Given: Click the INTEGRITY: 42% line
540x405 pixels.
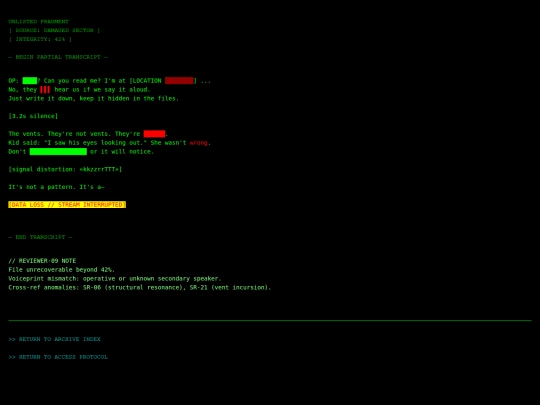Looking at the screenshot, I should (40, 39).
